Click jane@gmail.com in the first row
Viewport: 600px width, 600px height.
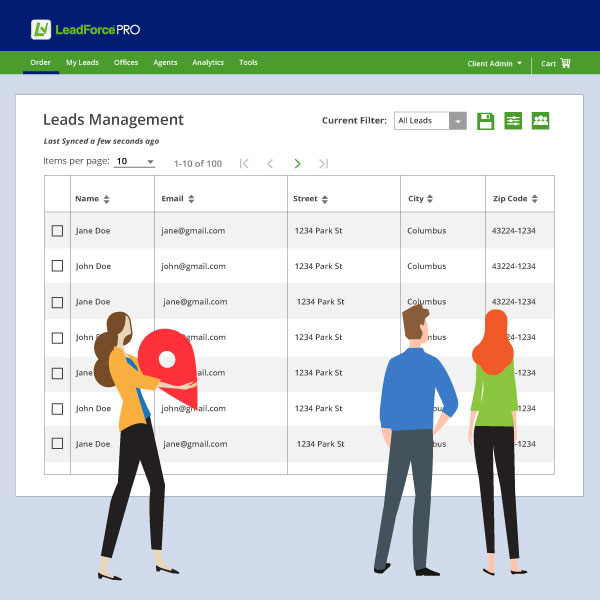193,231
